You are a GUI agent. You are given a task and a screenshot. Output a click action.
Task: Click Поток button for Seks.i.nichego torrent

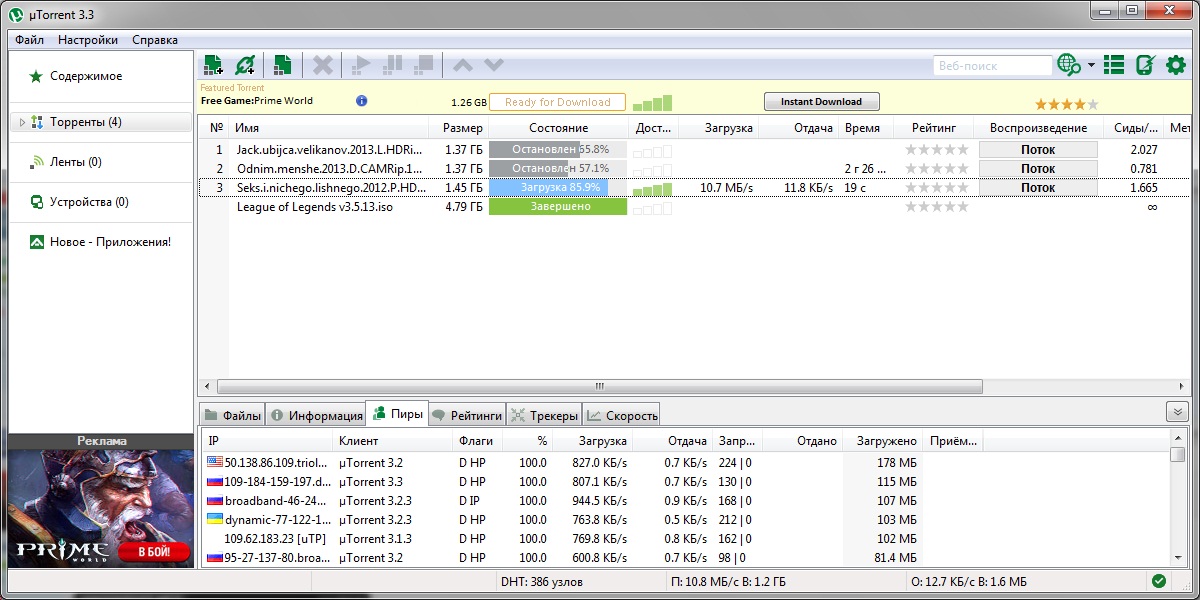pos(1038,187)
